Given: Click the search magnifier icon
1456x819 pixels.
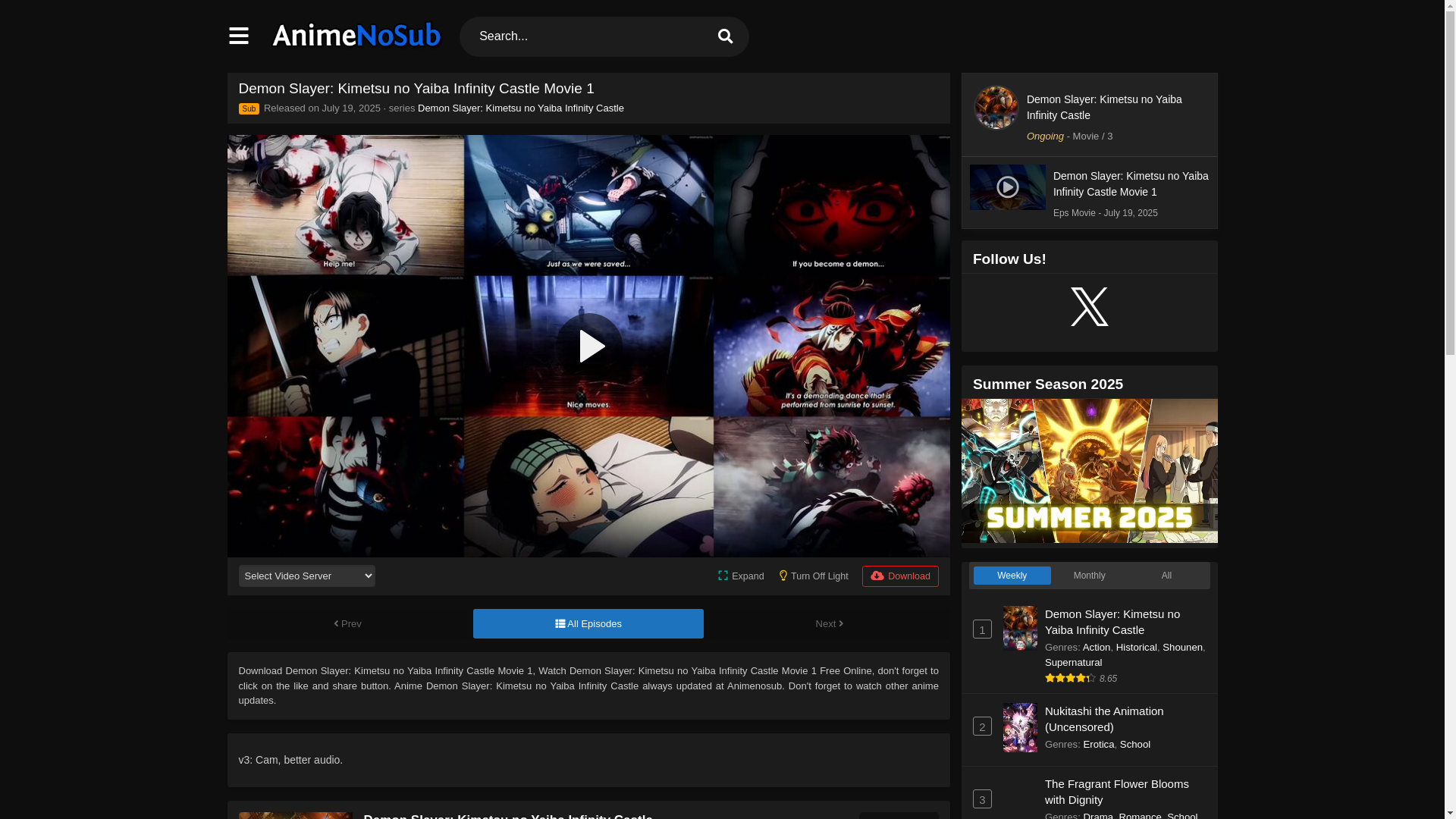Looking at the screenshot, I should point(725,36).
